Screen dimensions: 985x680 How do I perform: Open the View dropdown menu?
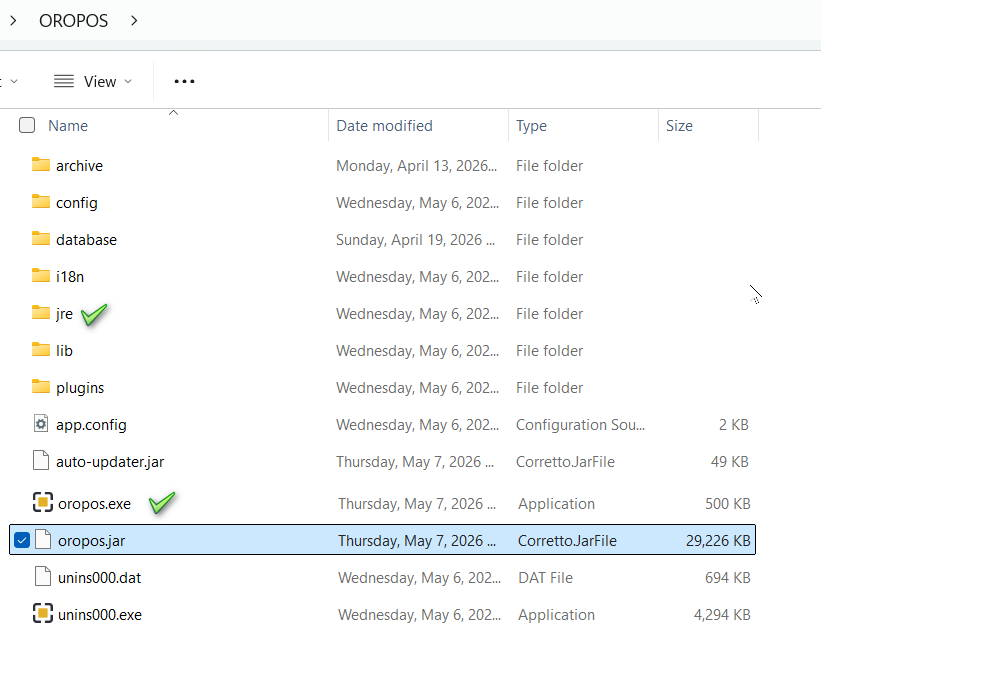[93, 82]
